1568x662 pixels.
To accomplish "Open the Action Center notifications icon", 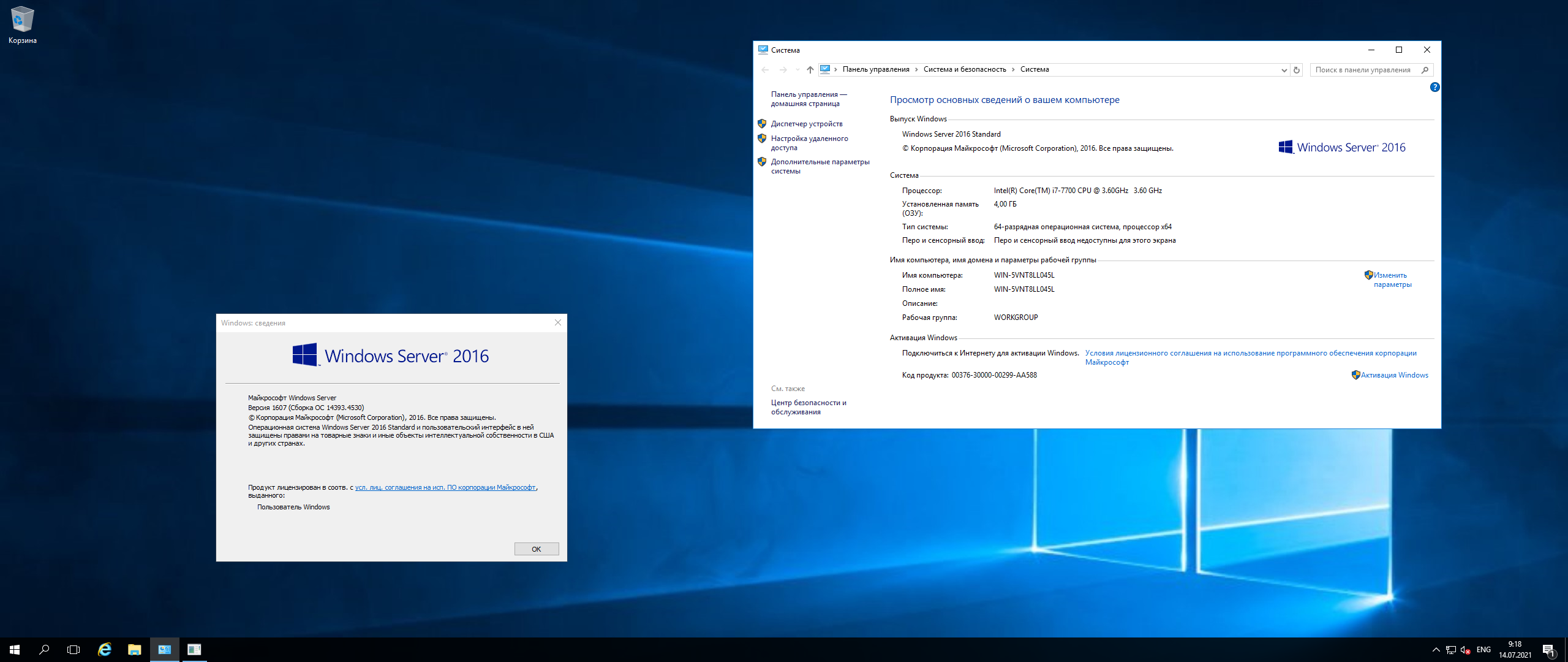I will [1548, 650].
